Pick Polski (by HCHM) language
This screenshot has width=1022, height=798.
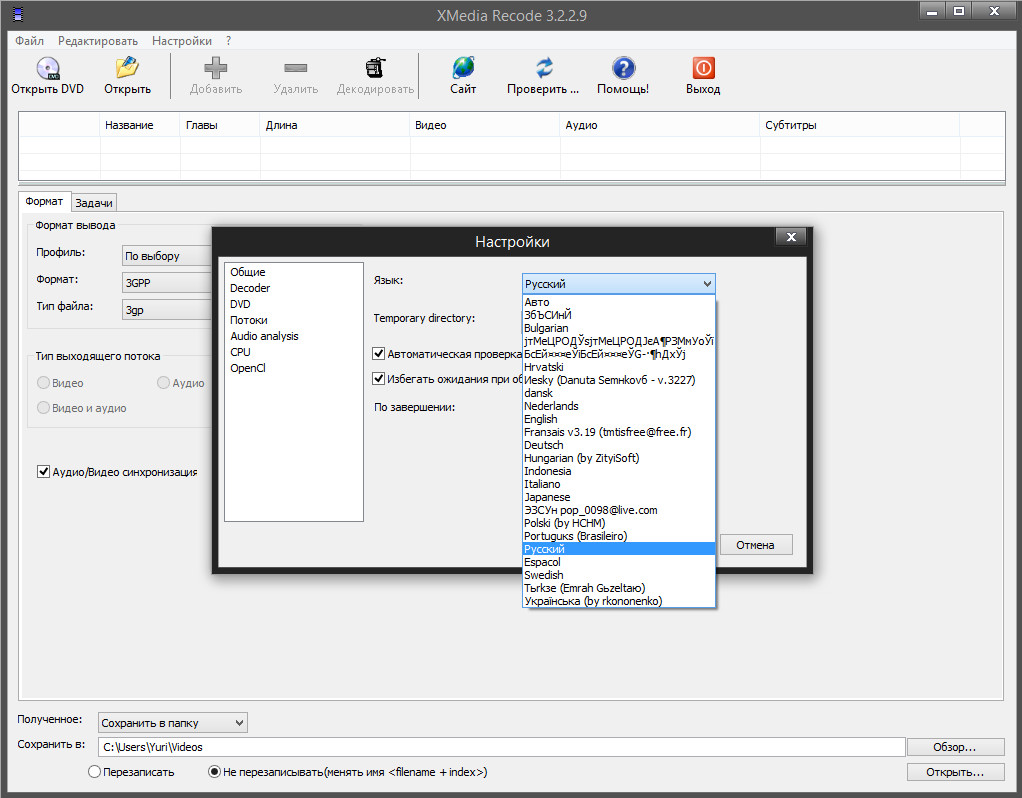coord(619,523)
